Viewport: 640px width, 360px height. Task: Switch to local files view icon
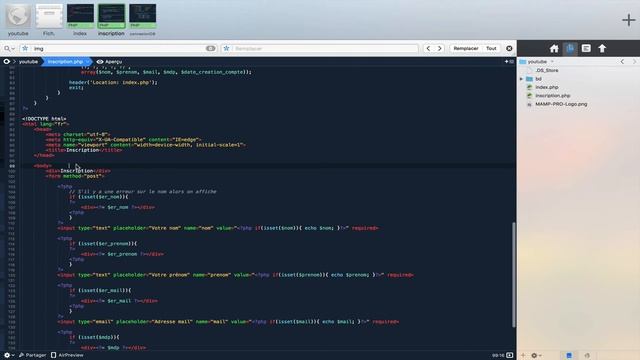tap(569, 355)
